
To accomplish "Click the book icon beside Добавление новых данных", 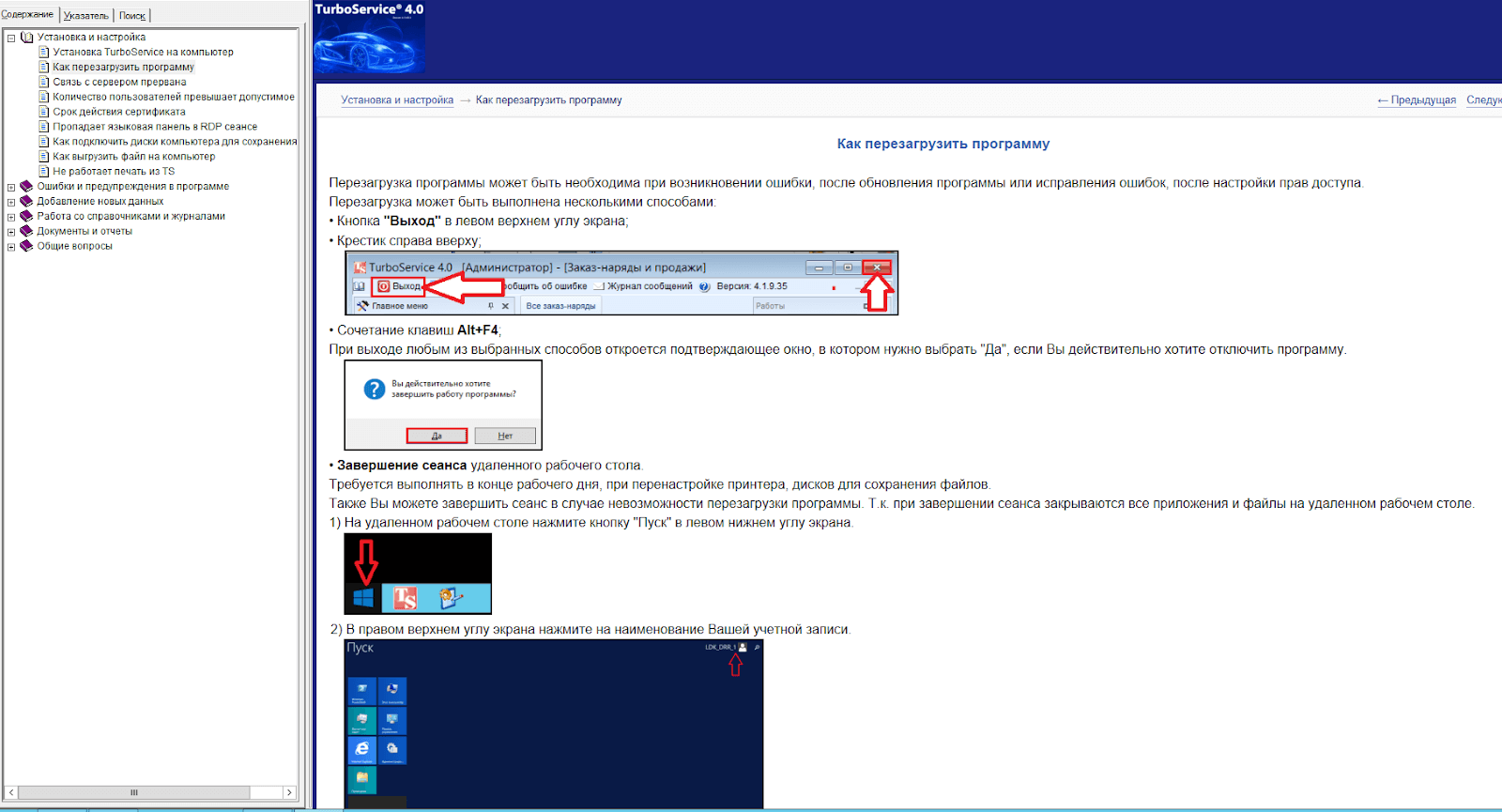I will pyautogui.click(x=26, y=201).
